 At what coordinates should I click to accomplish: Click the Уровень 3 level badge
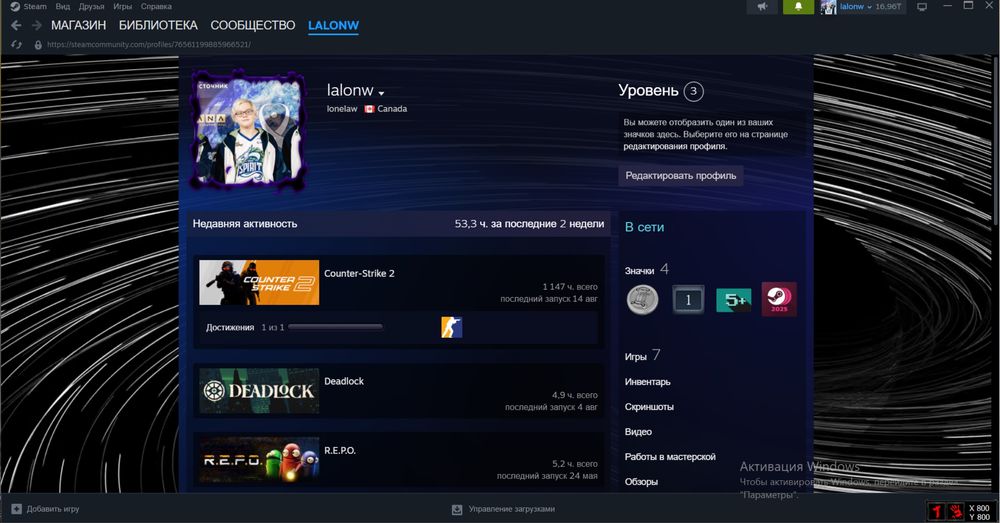click(693, 91)
